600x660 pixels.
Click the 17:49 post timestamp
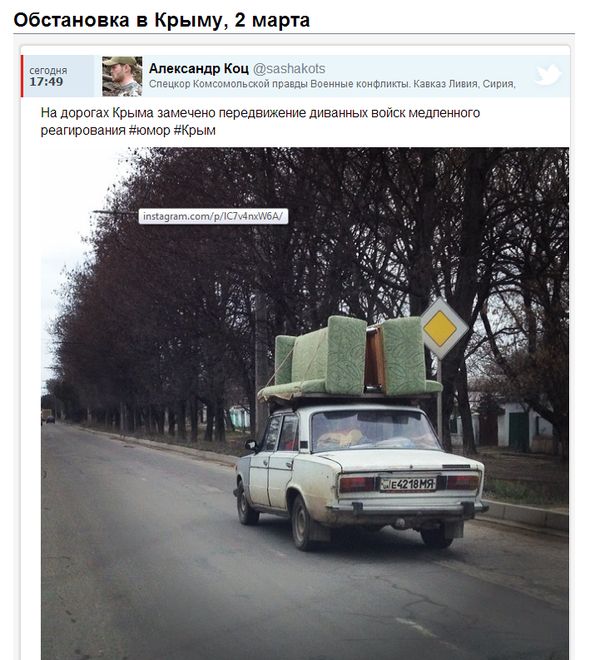[x=46, y=82]
